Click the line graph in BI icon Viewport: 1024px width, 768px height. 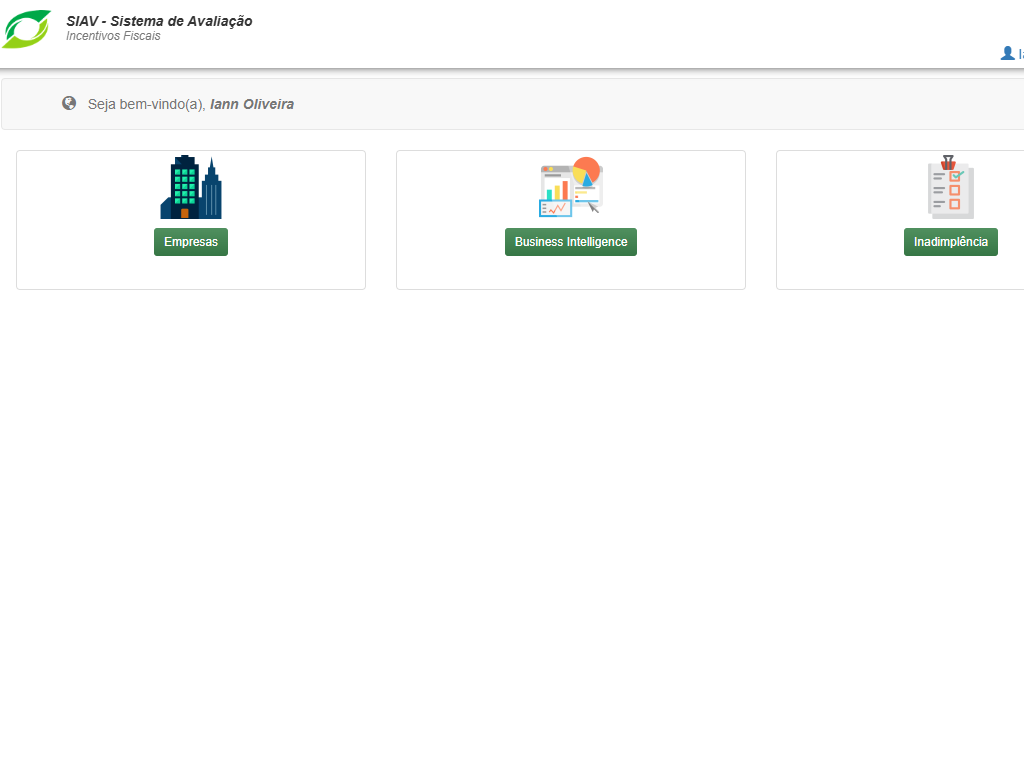[x=554, y=208]
